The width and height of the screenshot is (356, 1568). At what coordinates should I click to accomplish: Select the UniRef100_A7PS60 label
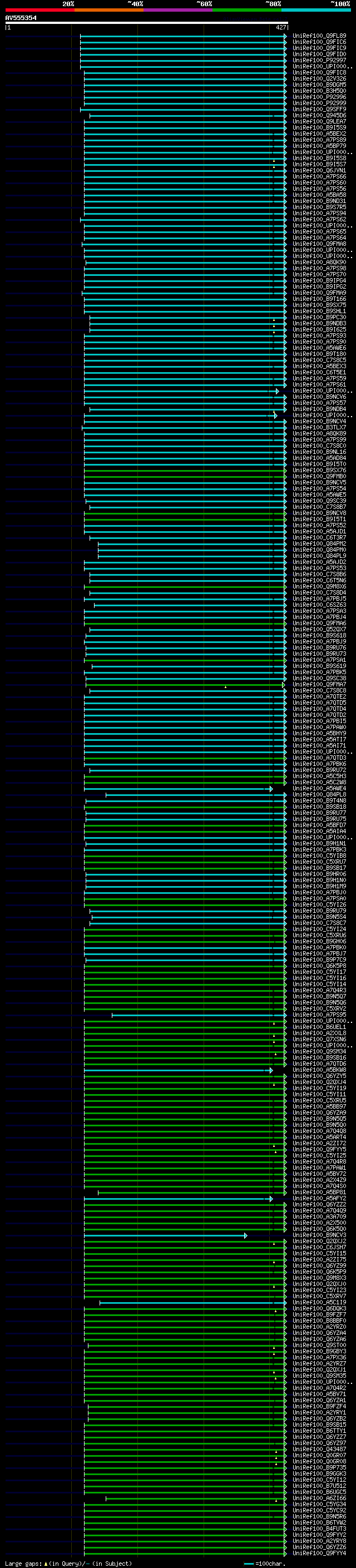[x=319, y=182]
